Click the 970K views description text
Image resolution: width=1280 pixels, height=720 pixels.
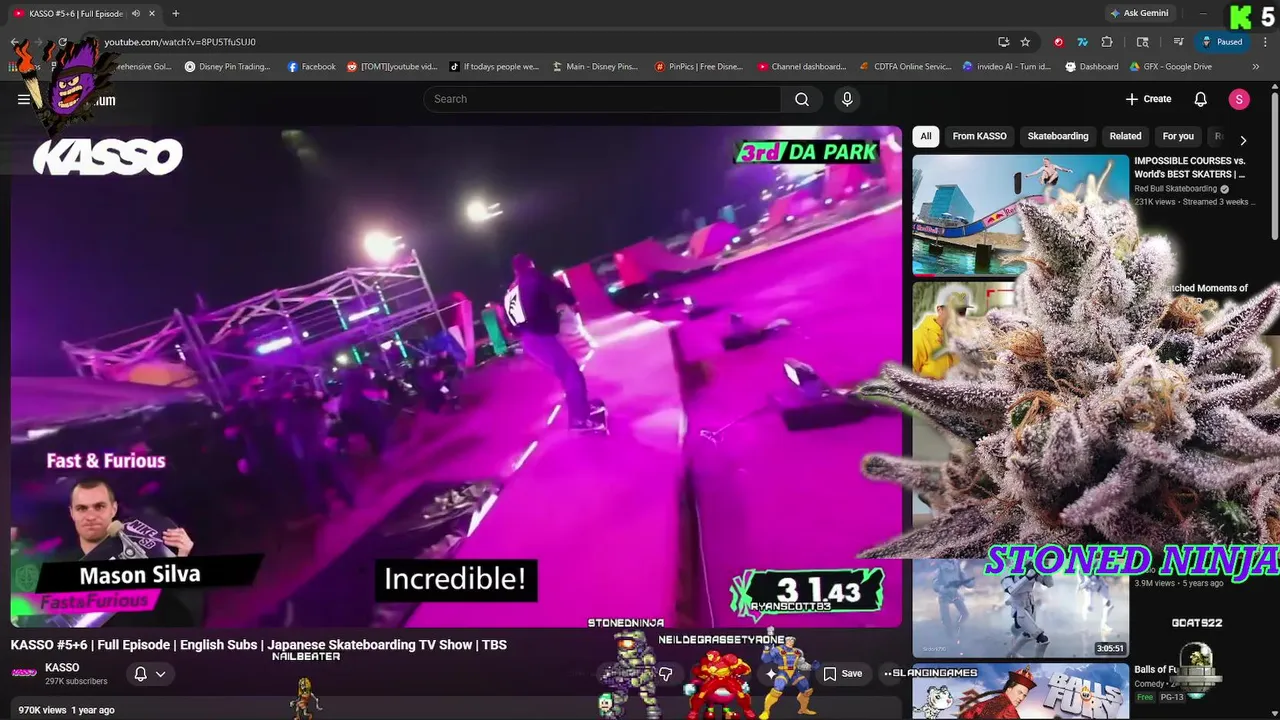(67, 710)
